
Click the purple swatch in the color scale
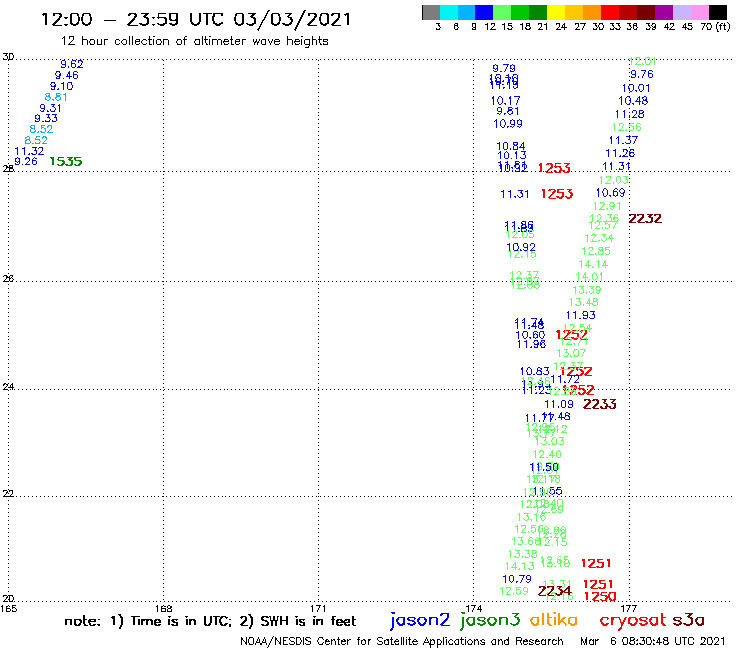coord(663,12)
